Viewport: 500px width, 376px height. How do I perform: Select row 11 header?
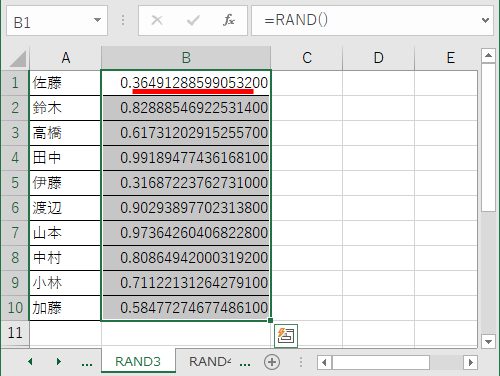(x=15, y=333)
